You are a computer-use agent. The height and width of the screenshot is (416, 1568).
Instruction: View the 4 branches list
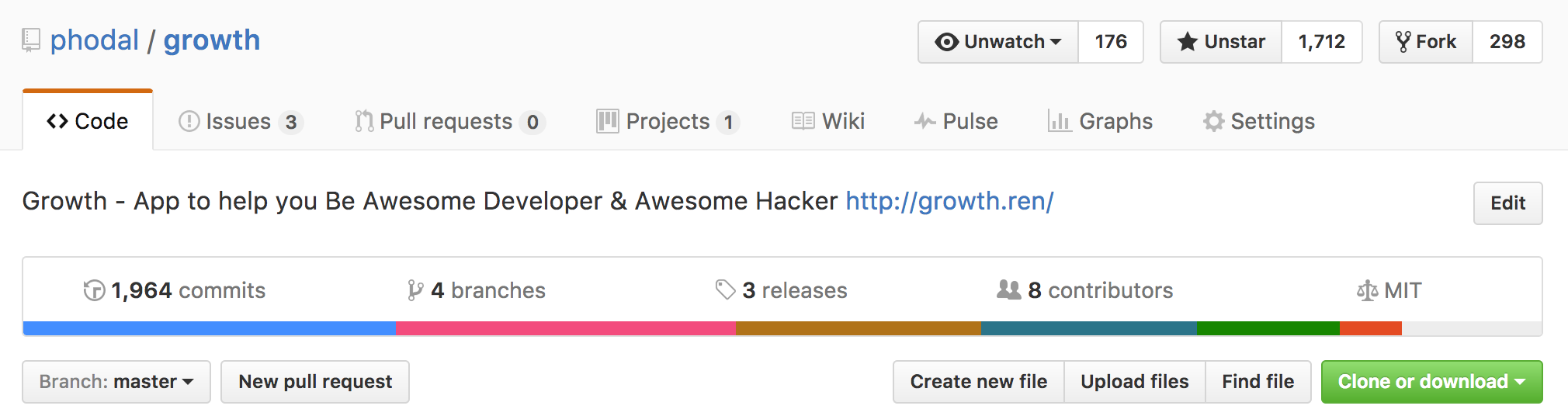(x=476, y=290)
